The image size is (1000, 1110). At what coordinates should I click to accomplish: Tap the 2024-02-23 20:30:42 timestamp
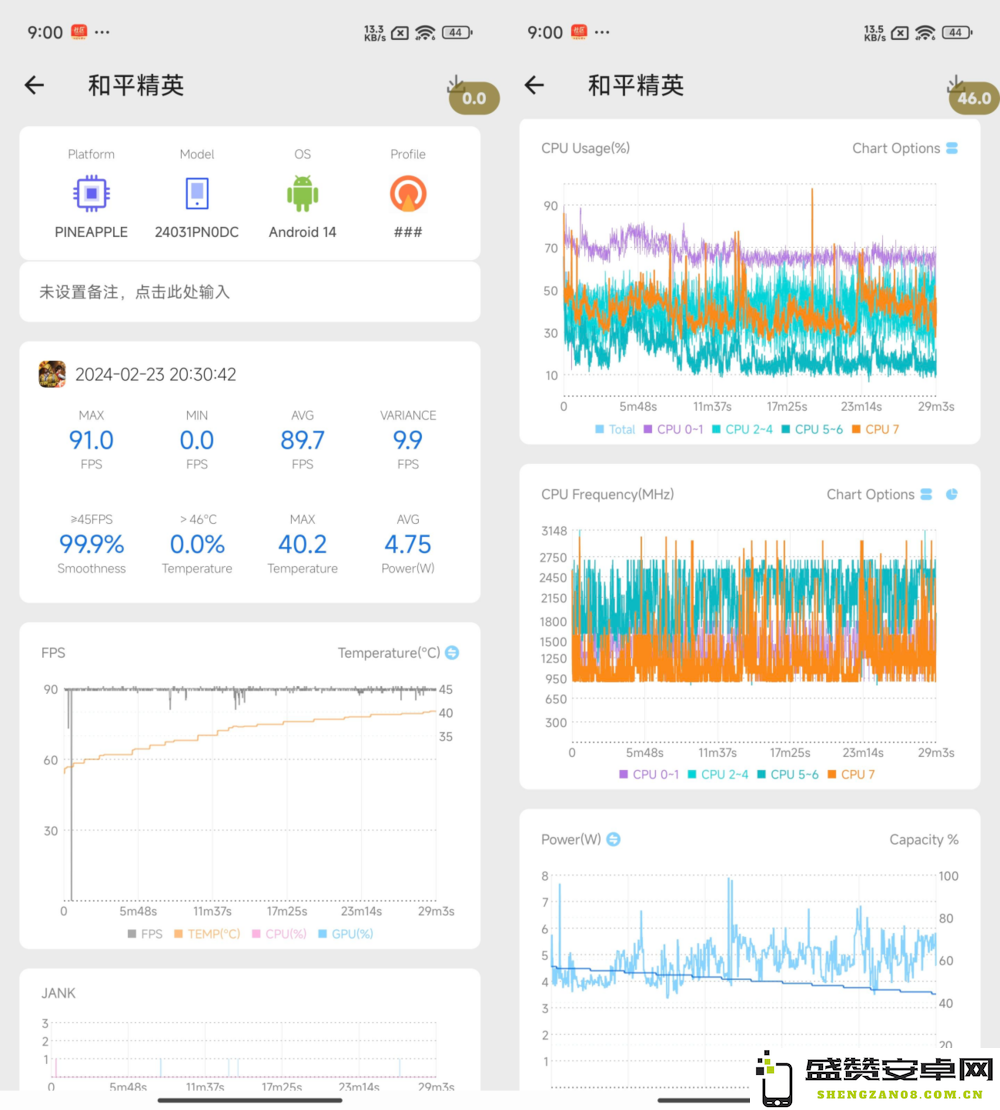click(156, 374)
